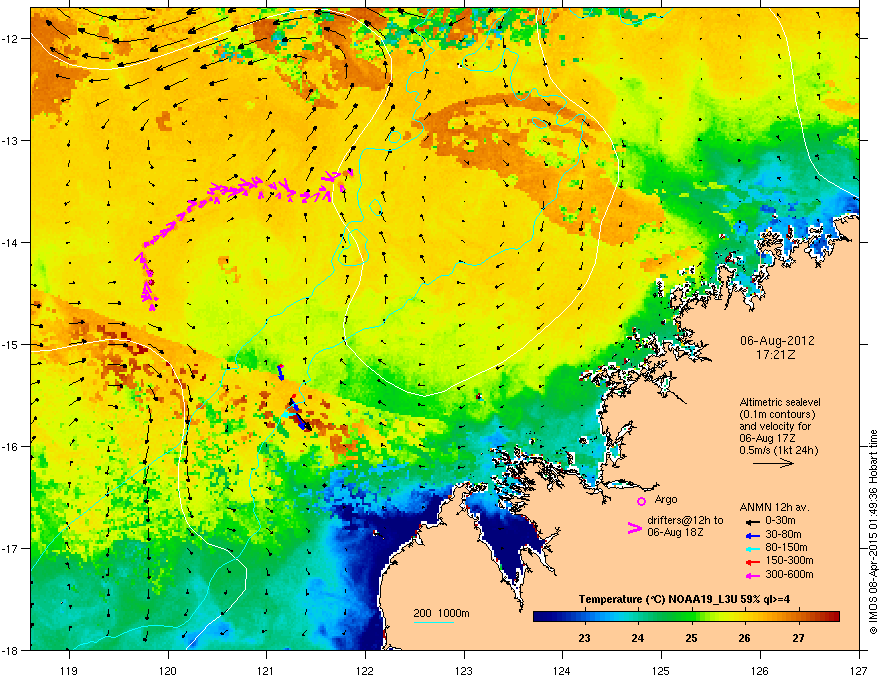
Task: Click longitude axis label 122
Action: [x=365, y=670]
